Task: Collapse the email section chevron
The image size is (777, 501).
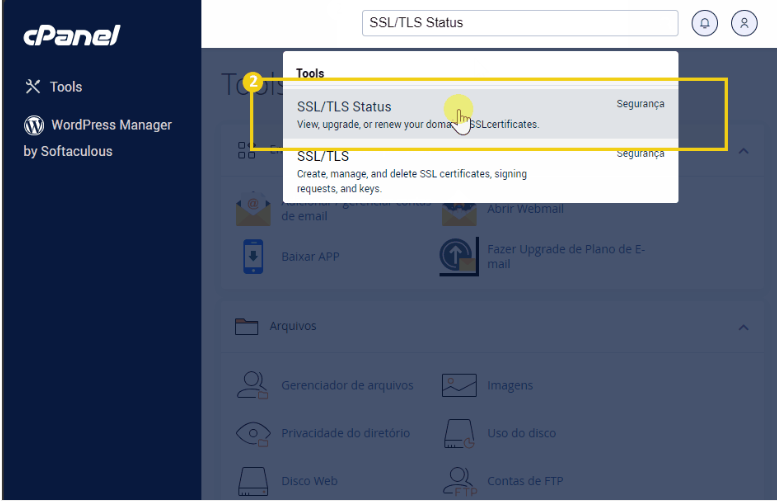Action: click(743, 151)
